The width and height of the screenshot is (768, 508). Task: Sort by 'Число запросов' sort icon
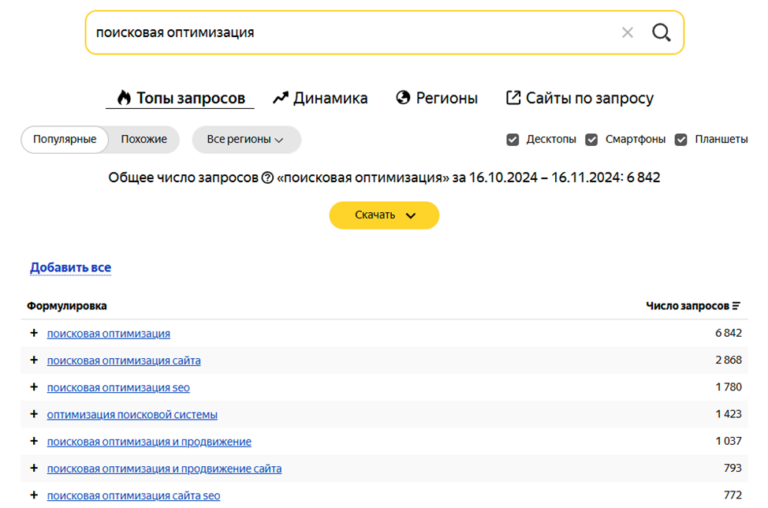pos(737,306)
